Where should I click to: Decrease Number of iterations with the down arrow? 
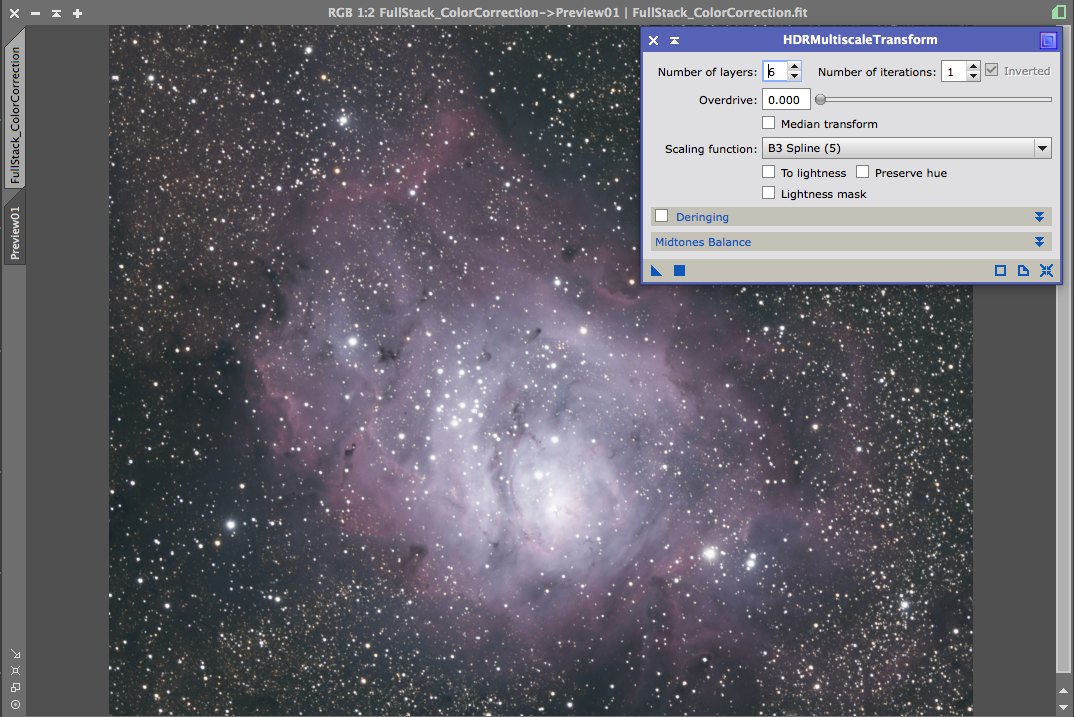click(973, 76)
